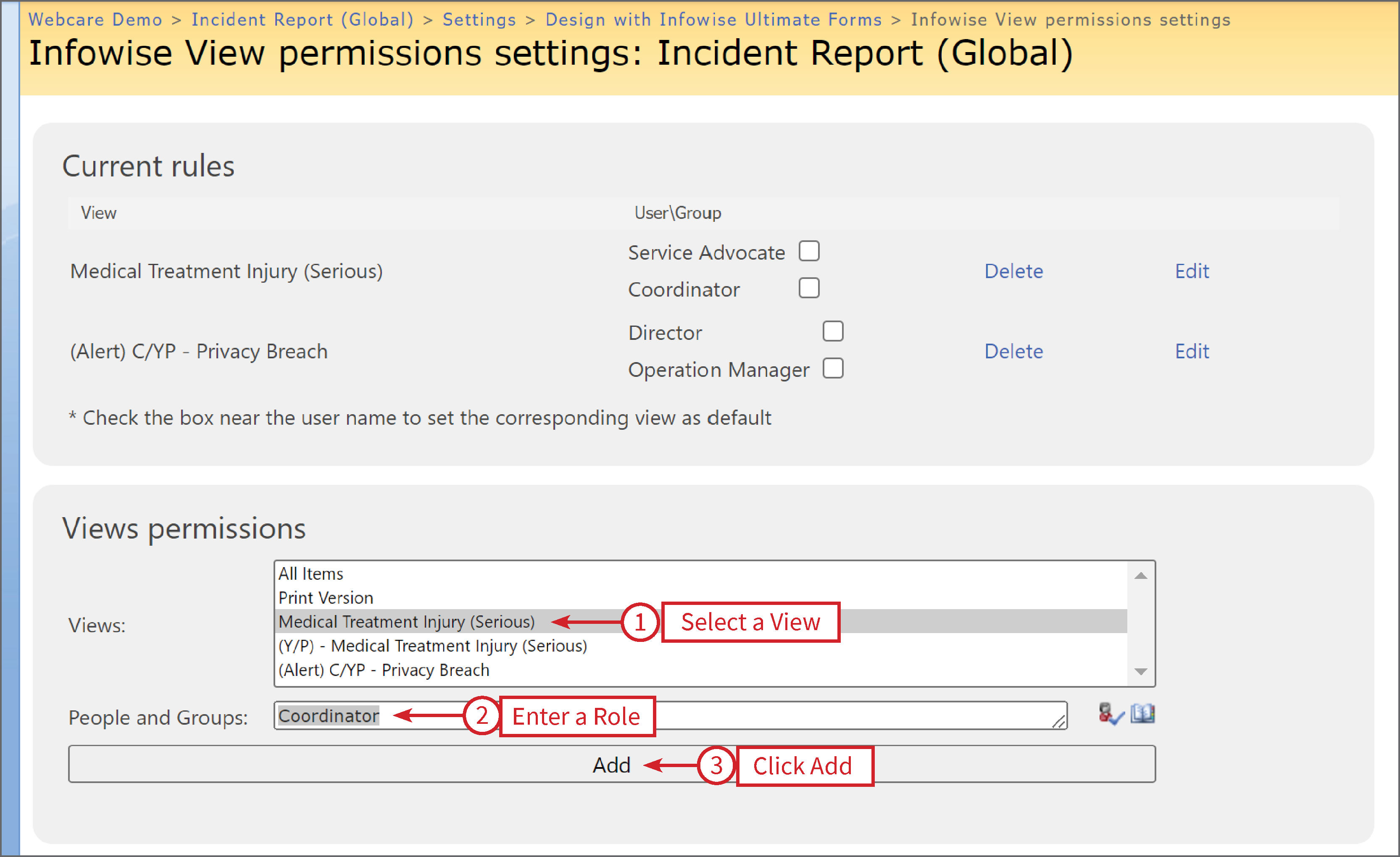
Task: Click the Add button
Action: coord(612,765)
